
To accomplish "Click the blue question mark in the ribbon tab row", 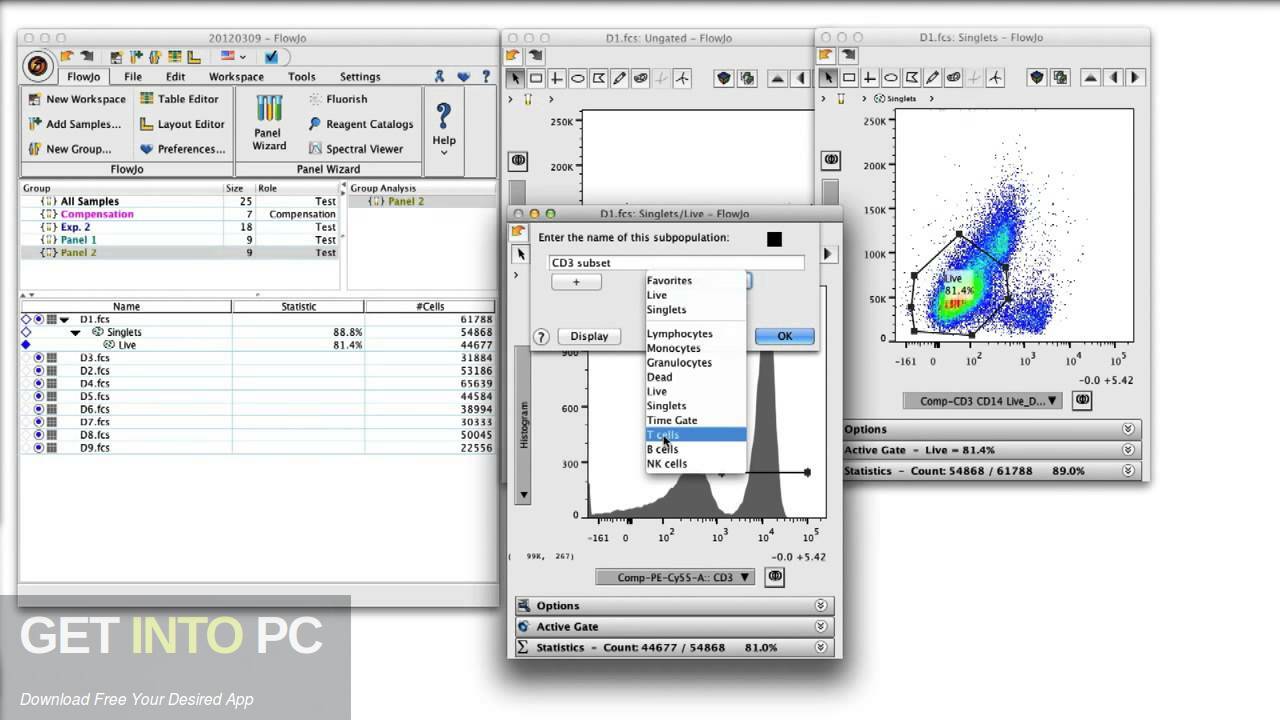I will pyautogui.click(x=486, y=76).
